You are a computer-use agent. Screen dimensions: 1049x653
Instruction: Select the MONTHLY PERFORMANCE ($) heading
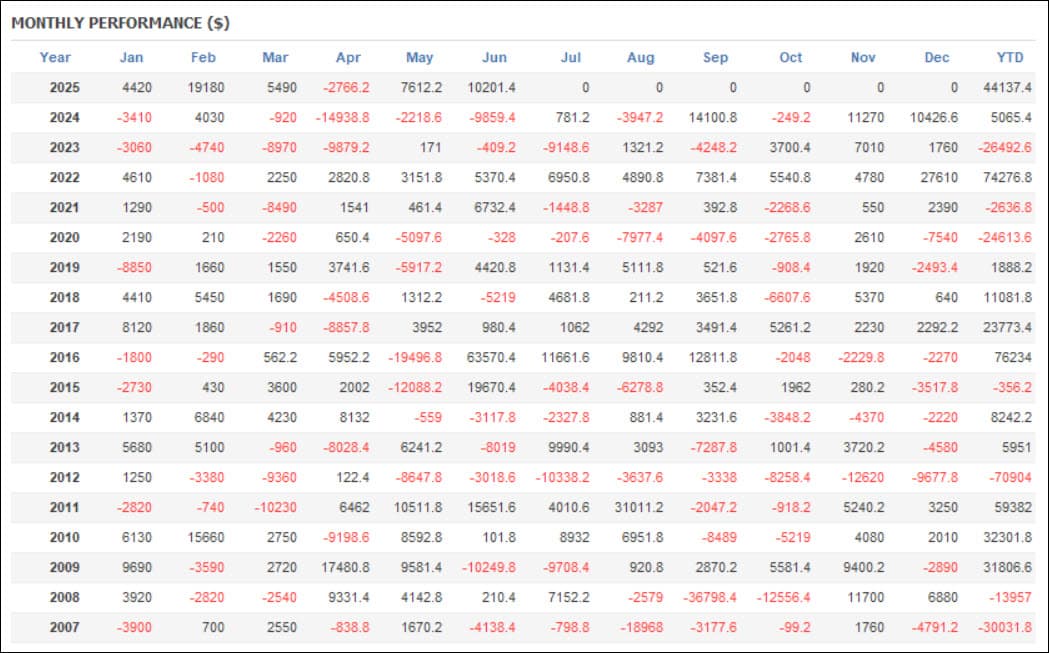click(x=120, y=23)
